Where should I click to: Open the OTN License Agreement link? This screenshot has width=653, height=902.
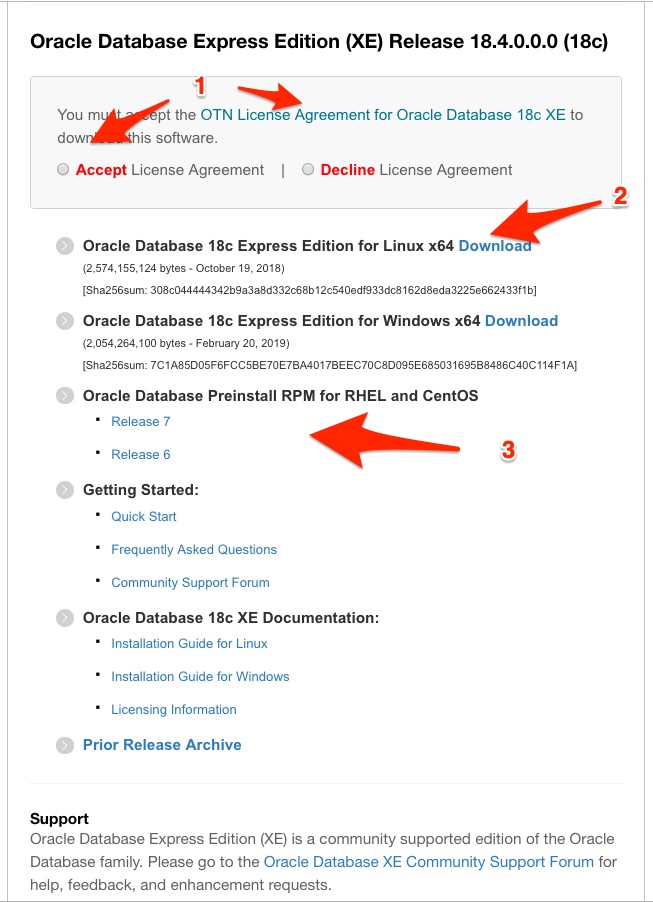[382, 115]
